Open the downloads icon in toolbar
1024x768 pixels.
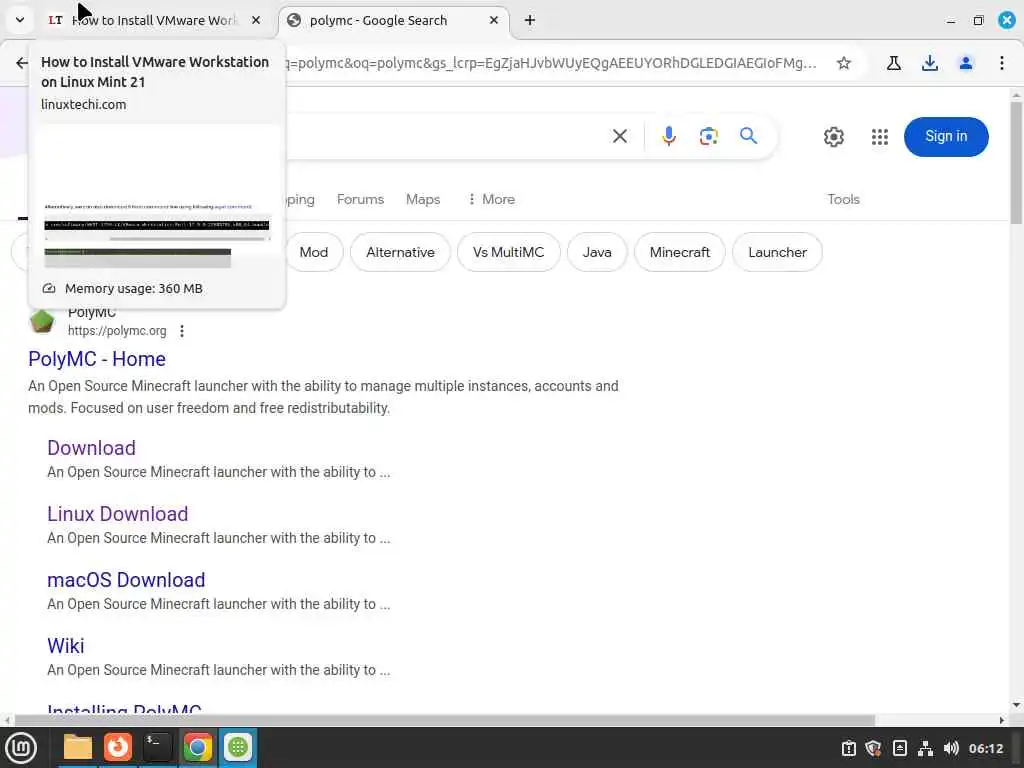coord(930,63)
